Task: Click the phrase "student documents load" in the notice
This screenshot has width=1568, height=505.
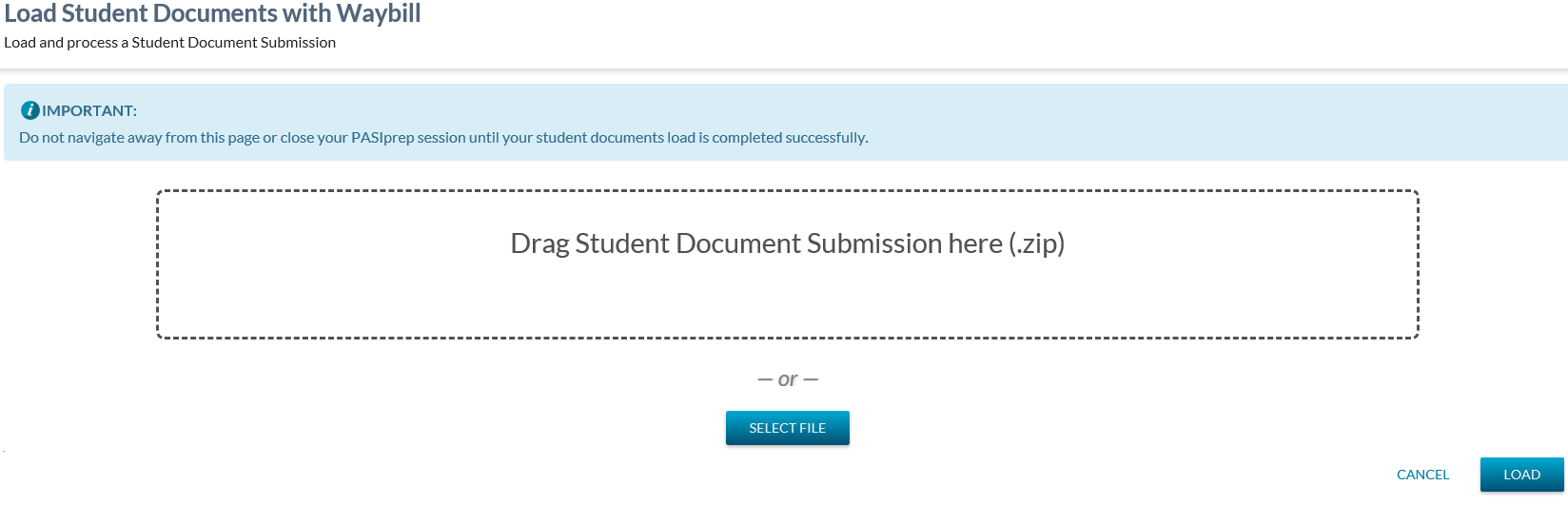Action: (616, 138)
